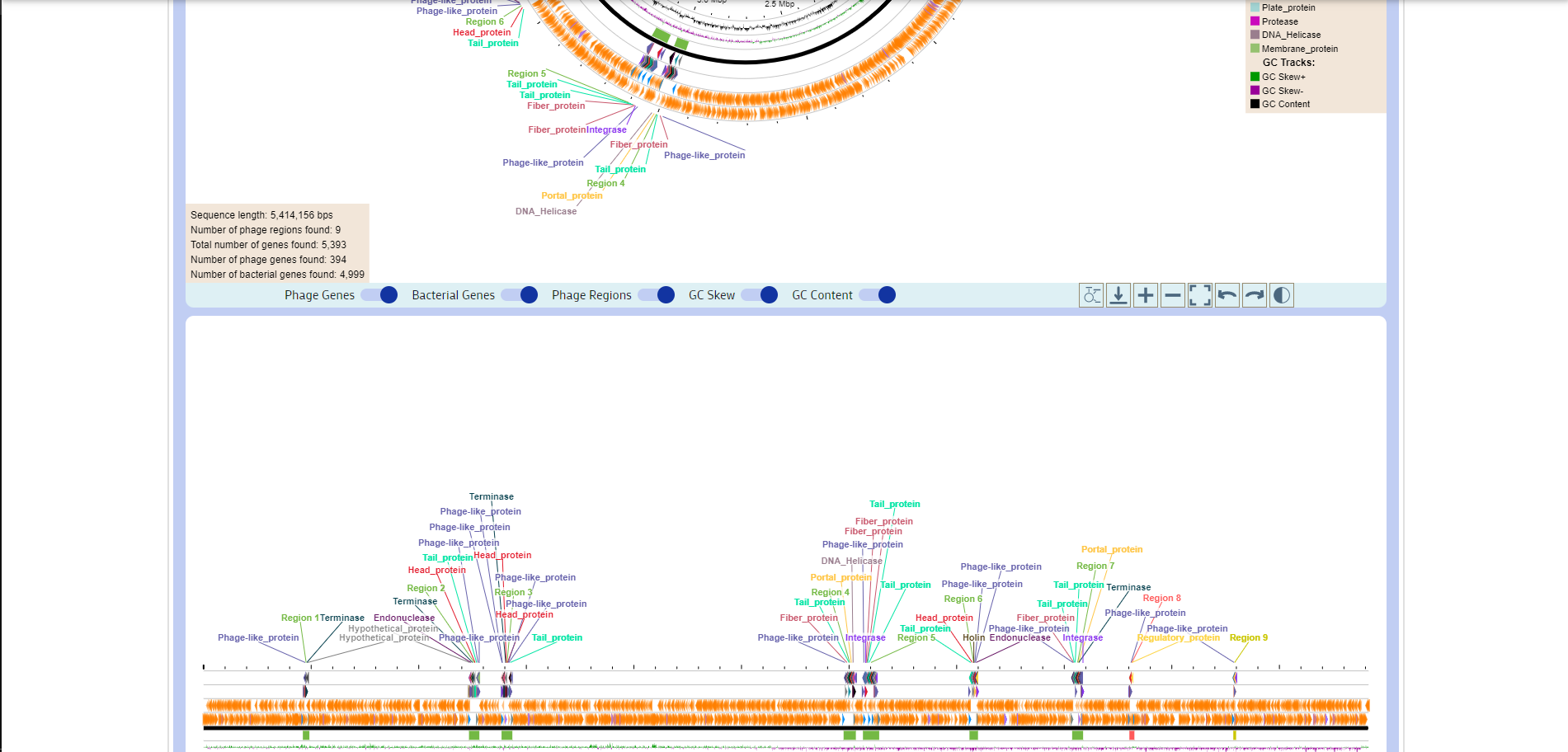
Task: Click the 2.5 Mbp scale label
Action: (x=779, y=4)
